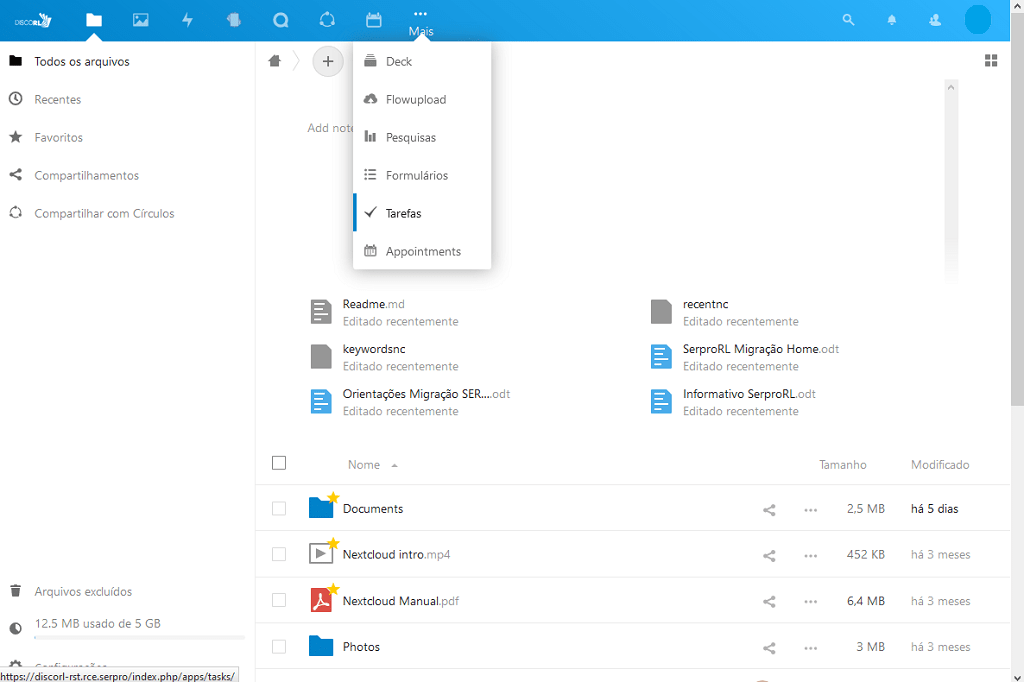The image size is (1024, 682).
Task: Open the notifications bell icon
Action: click(892, 20)
